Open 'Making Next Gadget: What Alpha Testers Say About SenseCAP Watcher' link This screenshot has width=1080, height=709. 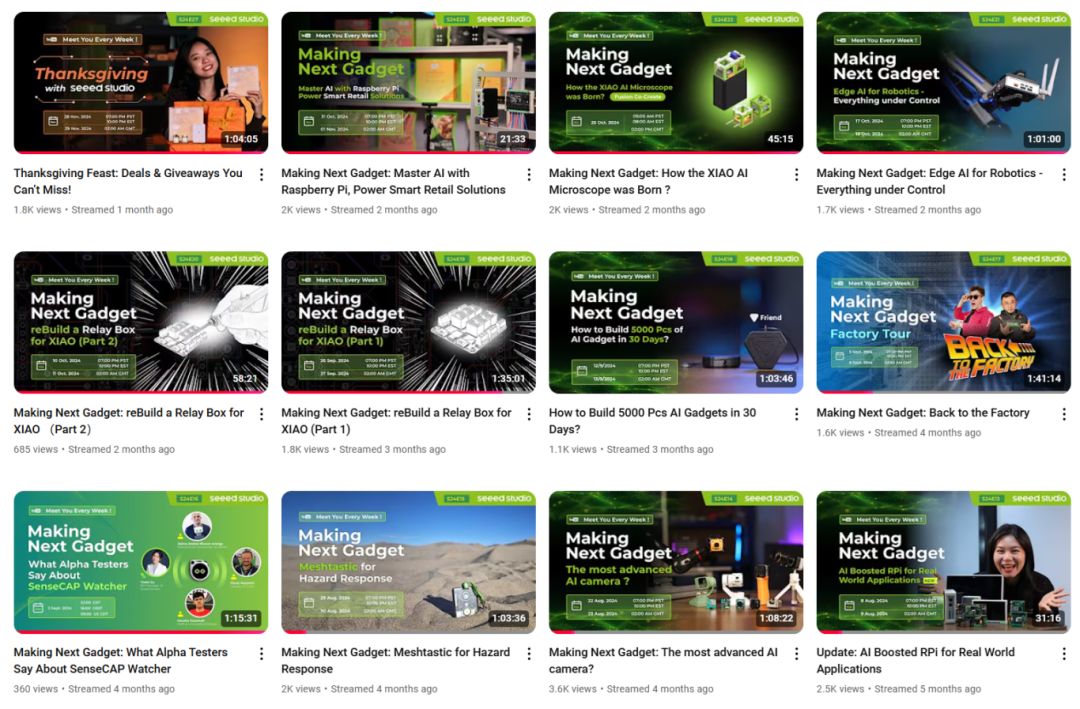[120, 660]
